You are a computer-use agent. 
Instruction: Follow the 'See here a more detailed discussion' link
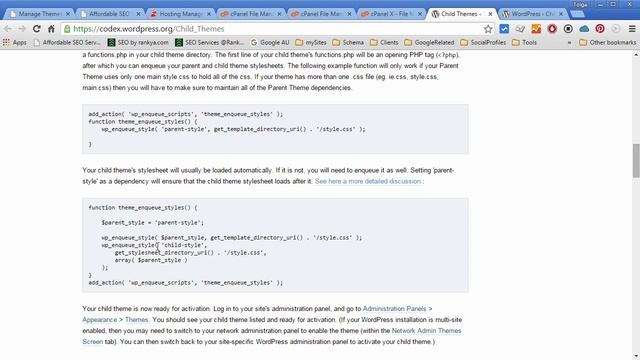coord(368,181)
